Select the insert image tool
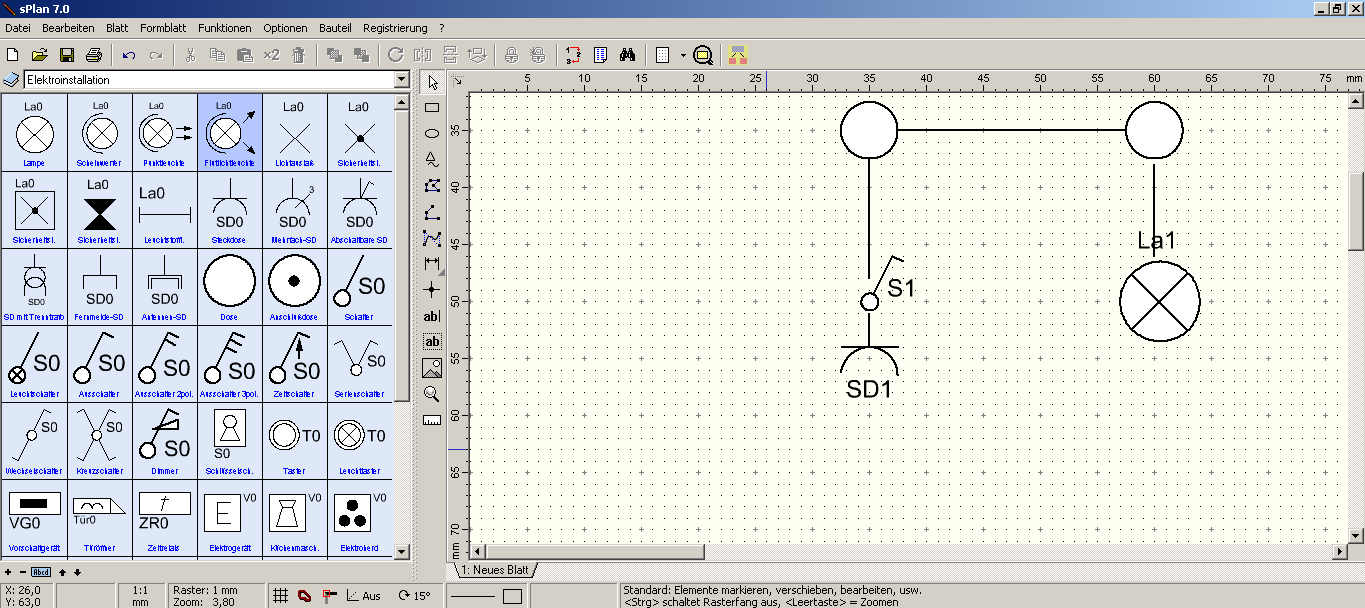Viewport: 1365px width, 608px height. click(x=432, y=367)
